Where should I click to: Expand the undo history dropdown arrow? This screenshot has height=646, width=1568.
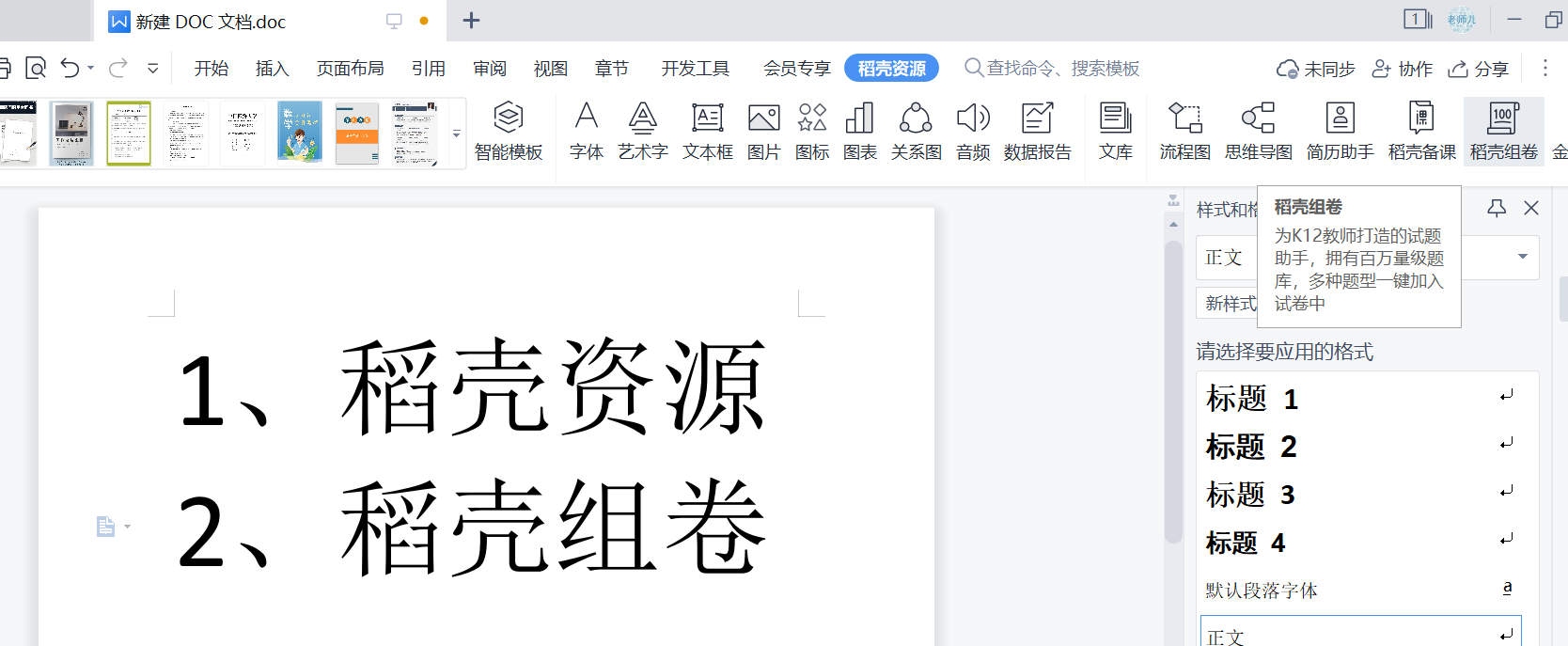91,68
